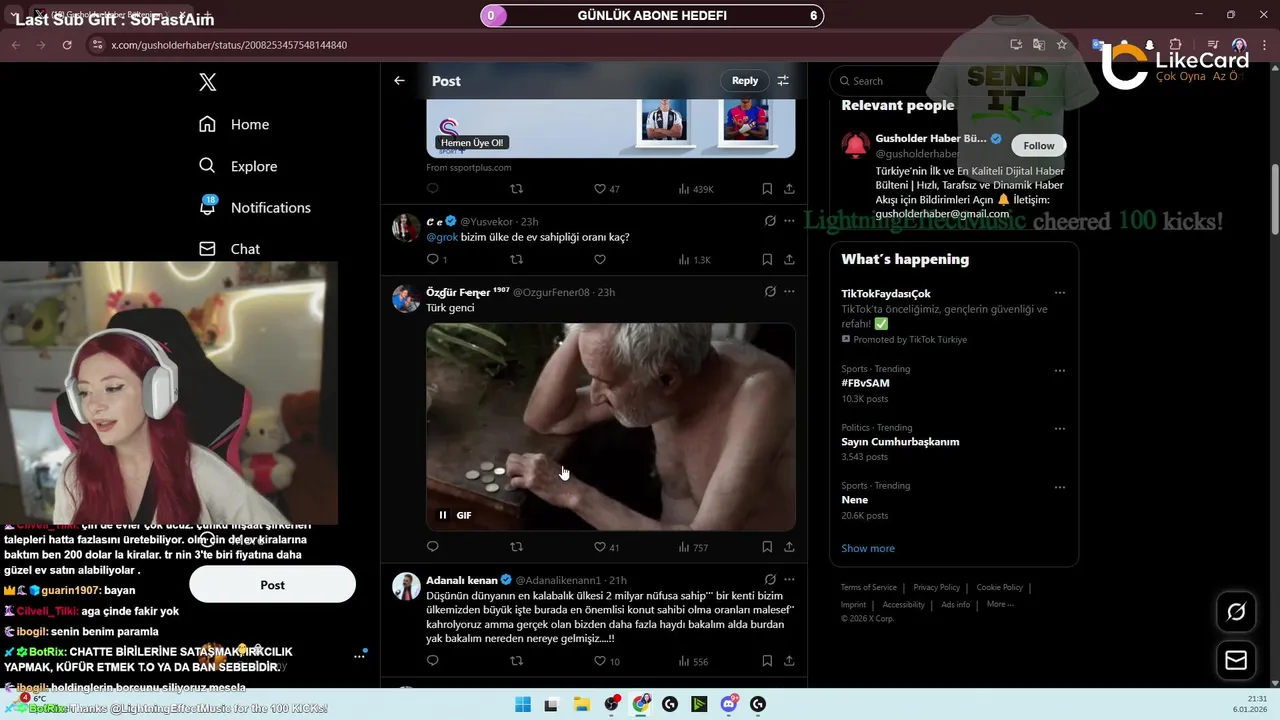Follow Gusholder Haber Bülteni

tap(1039, 146)
